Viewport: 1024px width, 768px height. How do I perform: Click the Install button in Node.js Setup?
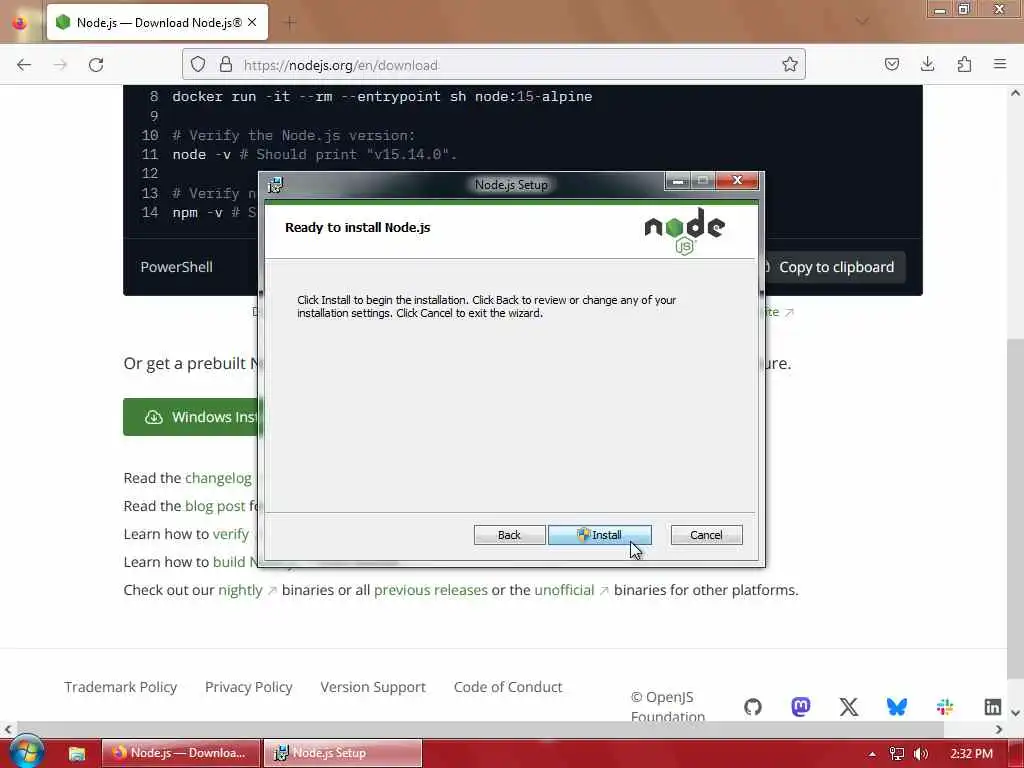(x=600, y=535)
